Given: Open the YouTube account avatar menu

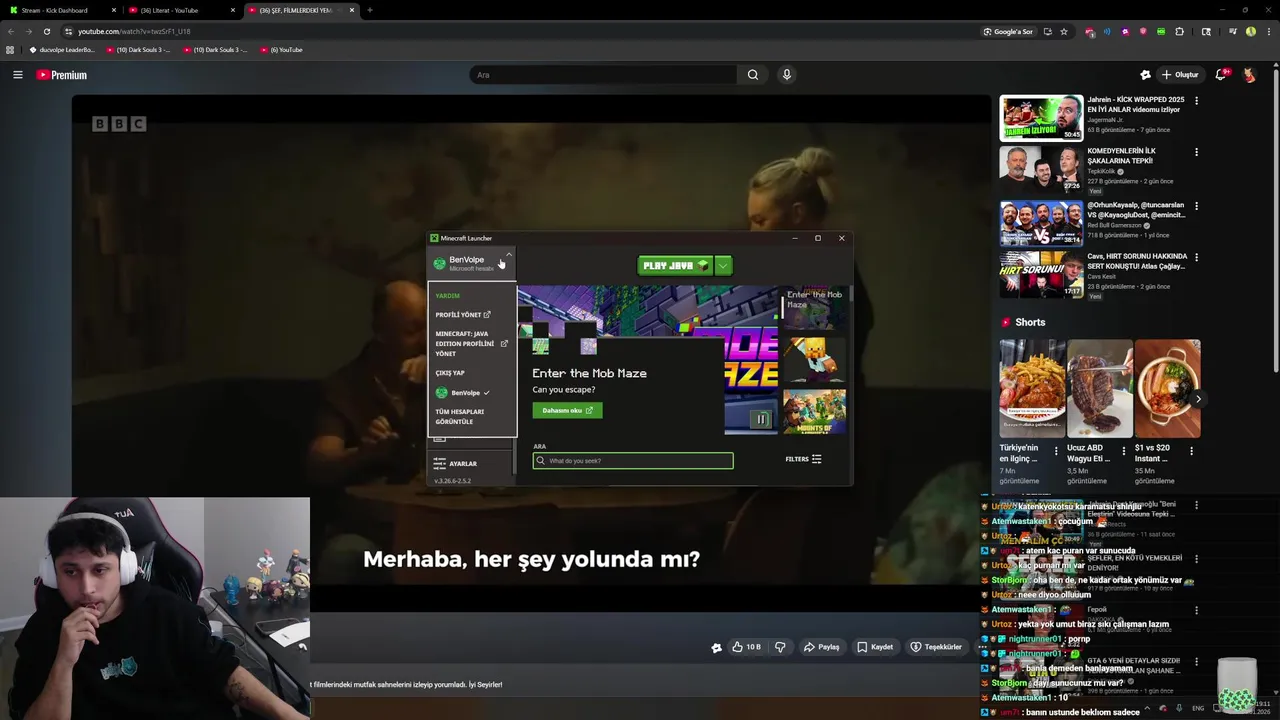Looking at the screenshot, I should tap(1250, 75).
